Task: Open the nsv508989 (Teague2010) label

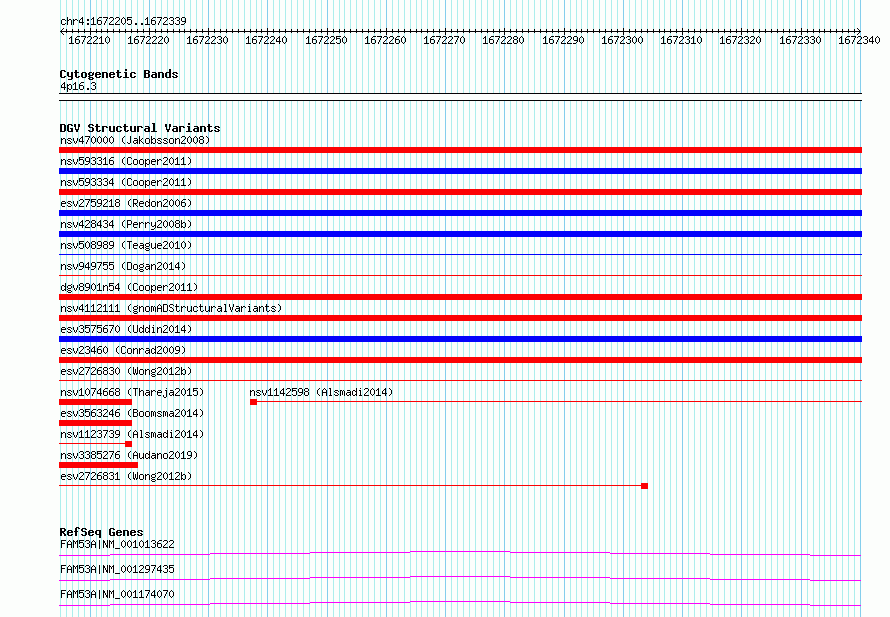Action: click(x=126, y=245)
